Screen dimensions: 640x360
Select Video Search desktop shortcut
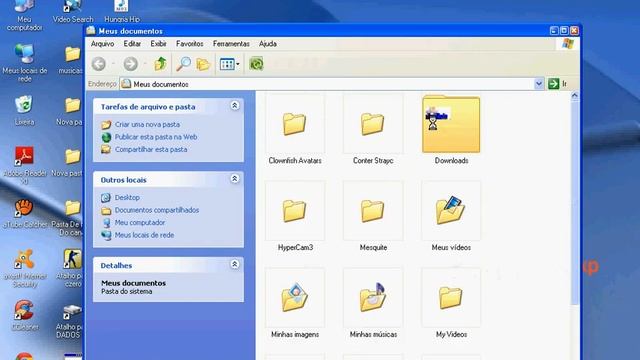[73, 11]
